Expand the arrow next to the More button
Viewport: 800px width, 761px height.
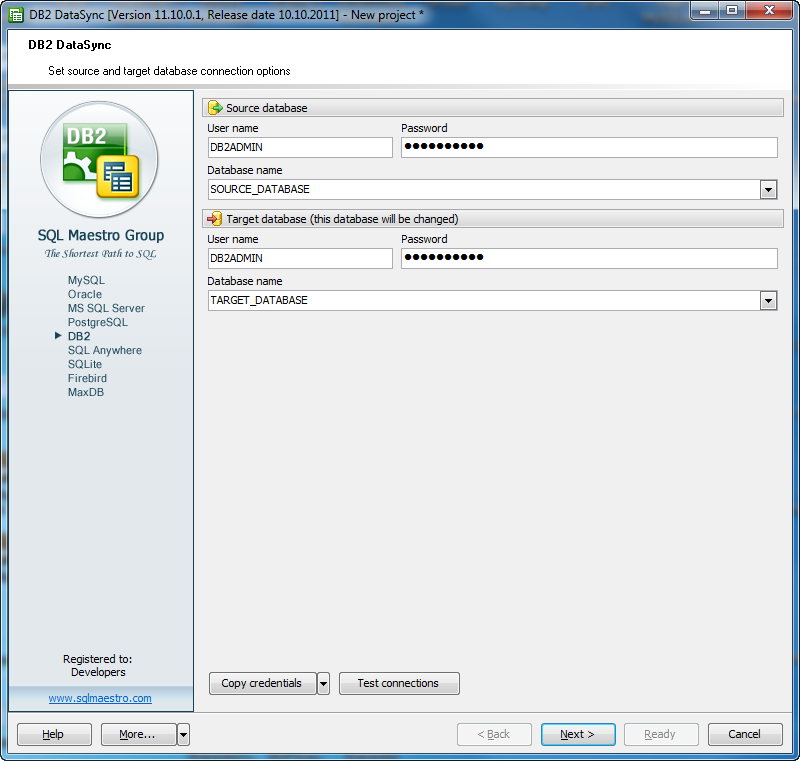182,734
